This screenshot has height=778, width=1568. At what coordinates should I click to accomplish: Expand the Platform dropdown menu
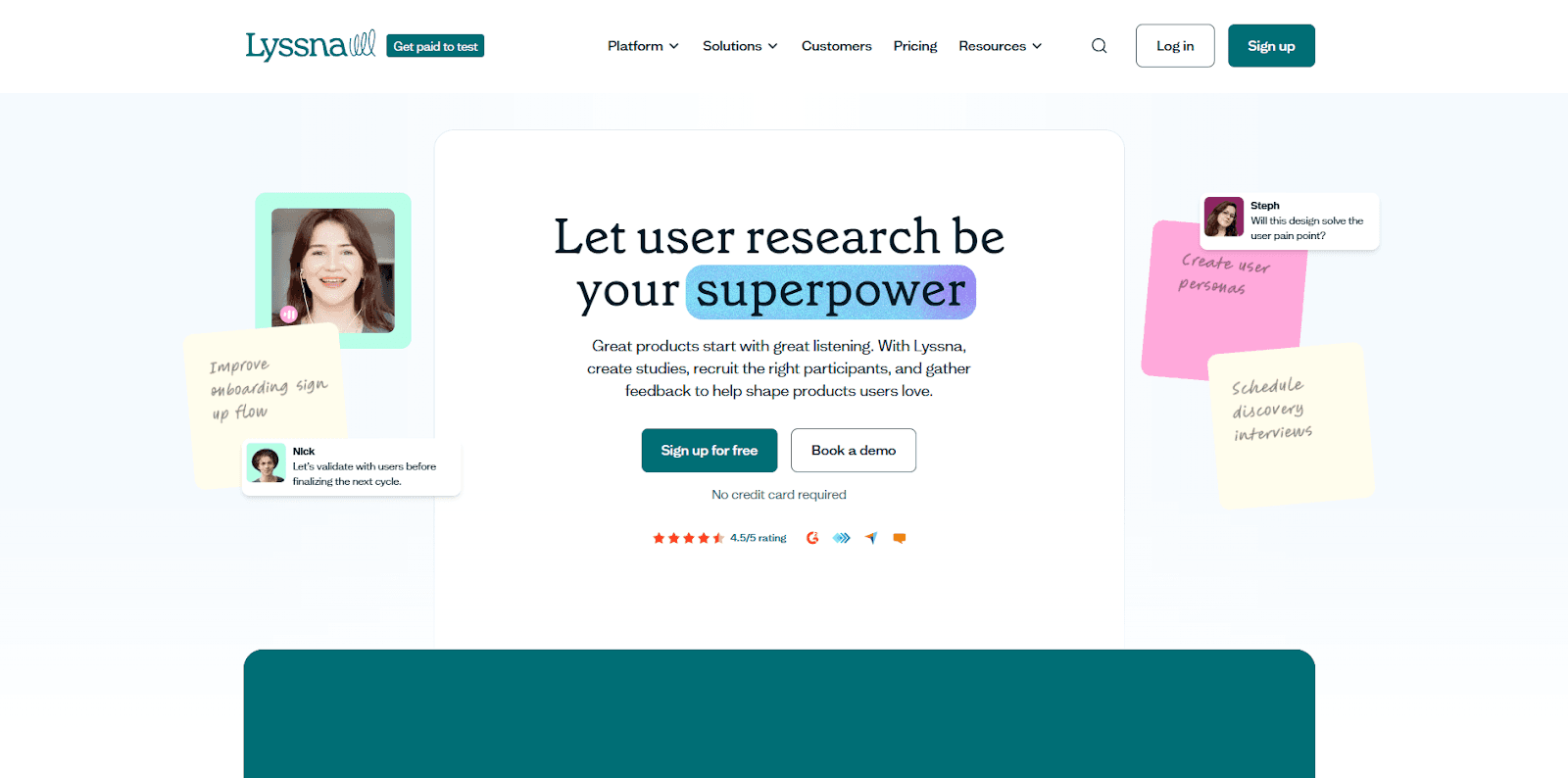(643, 46)
